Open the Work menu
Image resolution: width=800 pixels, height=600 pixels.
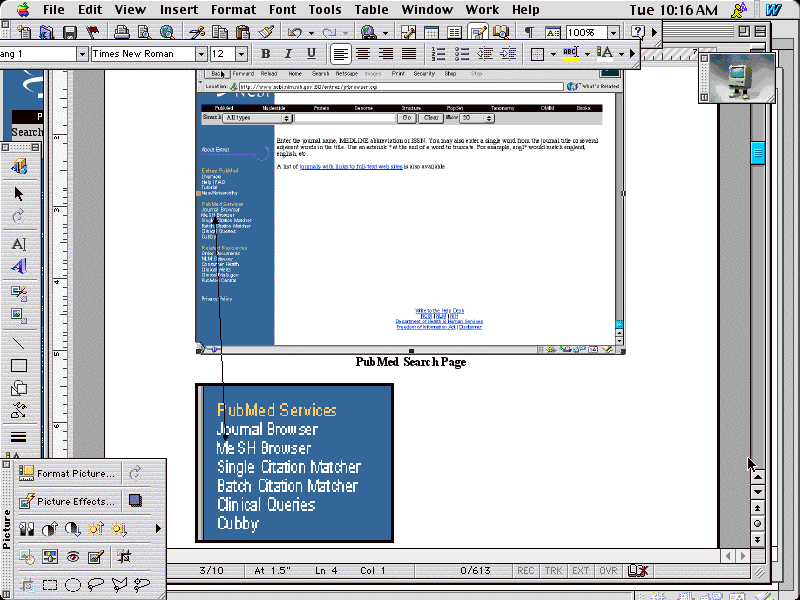(x=482, y=10)
